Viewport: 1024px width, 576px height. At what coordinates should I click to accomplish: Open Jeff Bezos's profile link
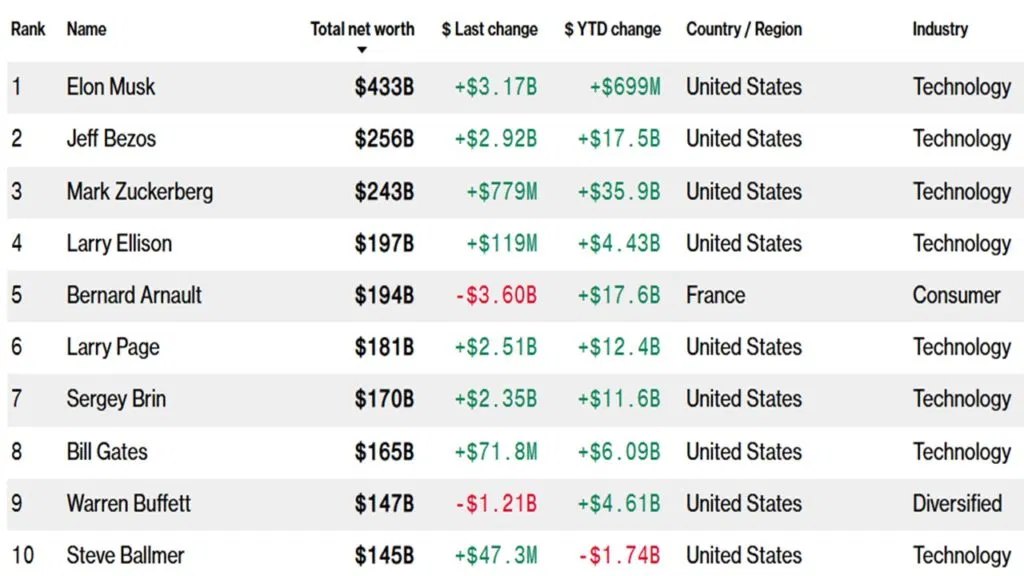111,139
